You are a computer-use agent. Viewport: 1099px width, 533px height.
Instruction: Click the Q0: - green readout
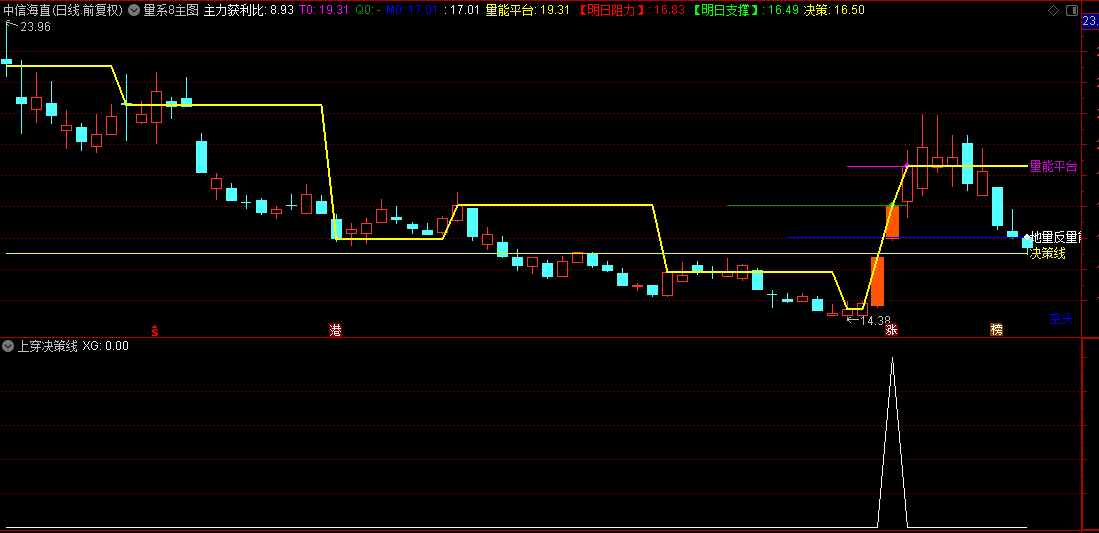coord(366,10)
